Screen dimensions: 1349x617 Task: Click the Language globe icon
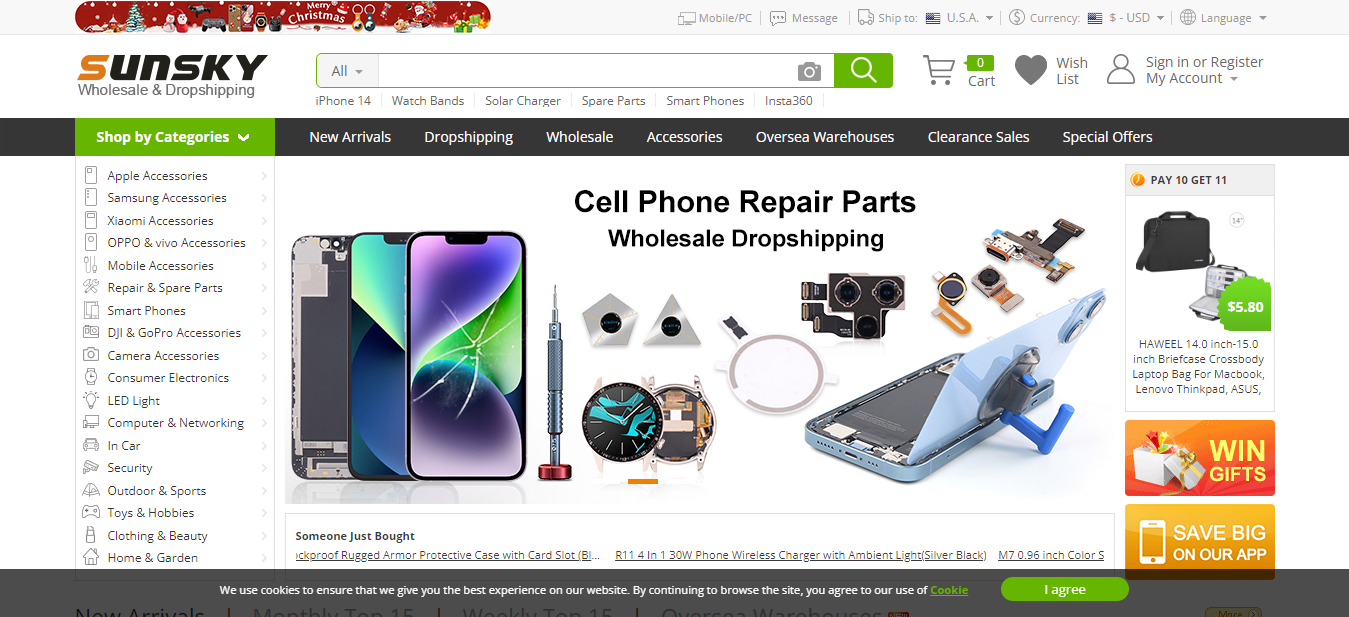pos(1188,17)
